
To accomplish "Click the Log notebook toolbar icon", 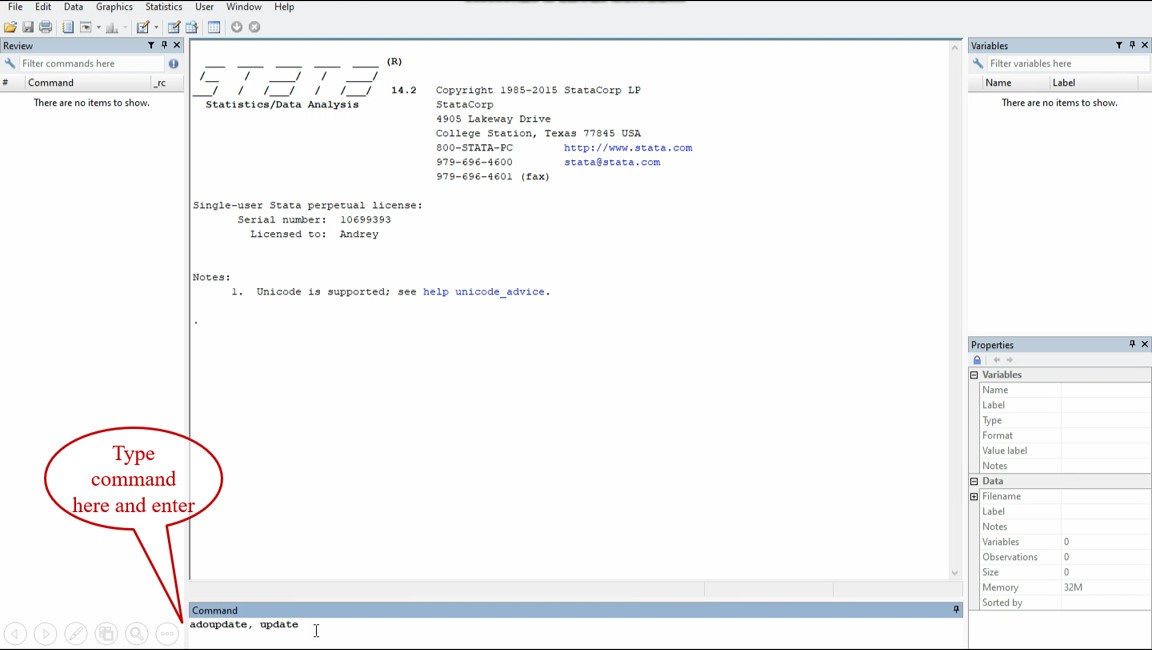I will click(x=68, y=27).
